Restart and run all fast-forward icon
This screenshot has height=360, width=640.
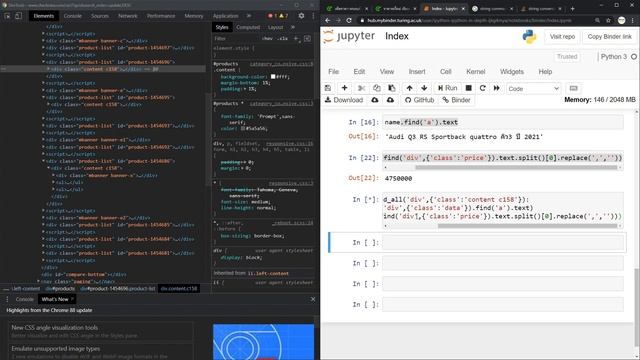(497, 88)
